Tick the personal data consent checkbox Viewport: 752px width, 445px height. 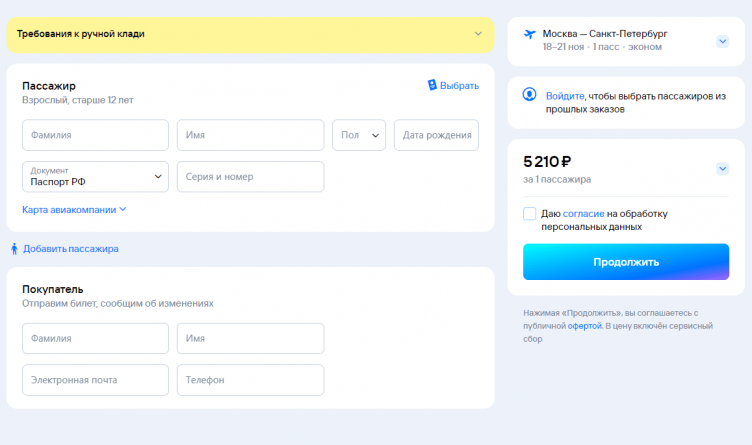tap(529, 214)
